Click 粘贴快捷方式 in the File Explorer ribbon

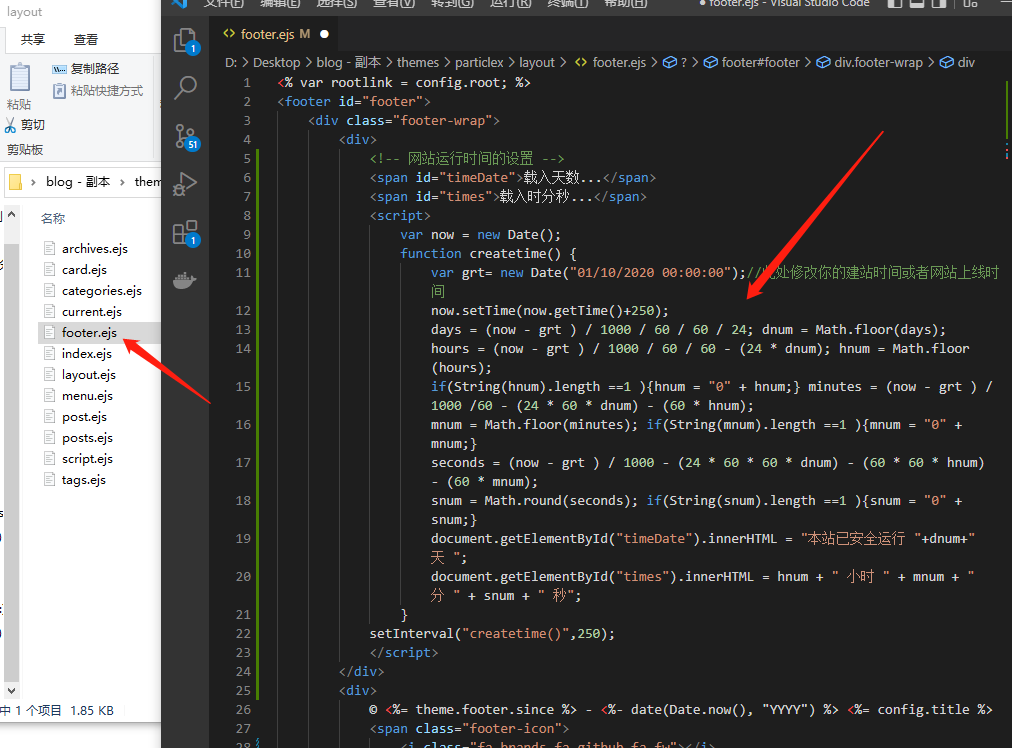click(97, 90)
